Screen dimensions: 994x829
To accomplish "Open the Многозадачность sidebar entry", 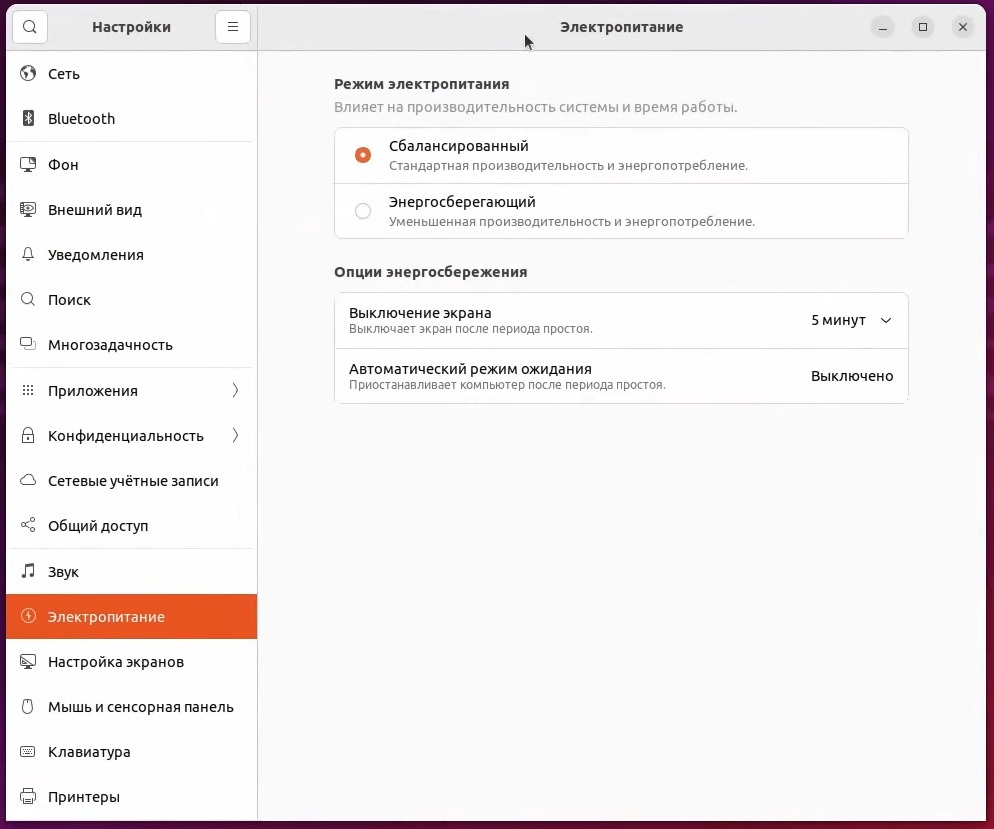I will (131, 344).
